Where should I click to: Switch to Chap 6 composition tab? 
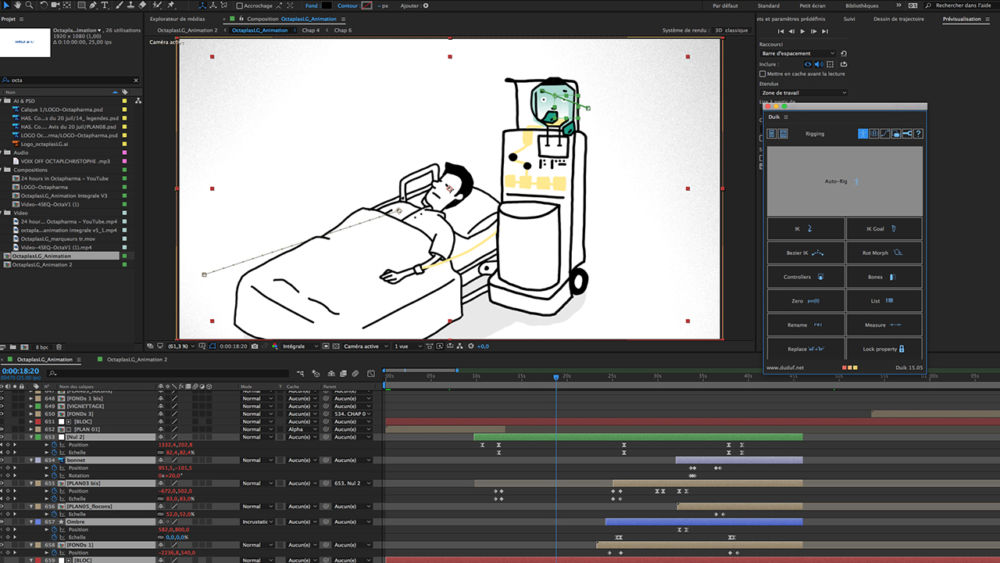[x=342, y=30]
